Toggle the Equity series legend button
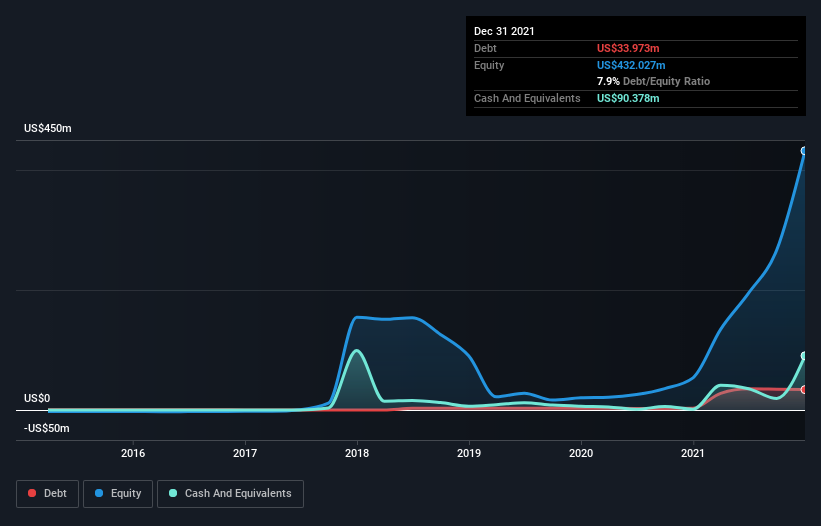The width and height of the screenshot is (821, 526). (x=118, y=494)
